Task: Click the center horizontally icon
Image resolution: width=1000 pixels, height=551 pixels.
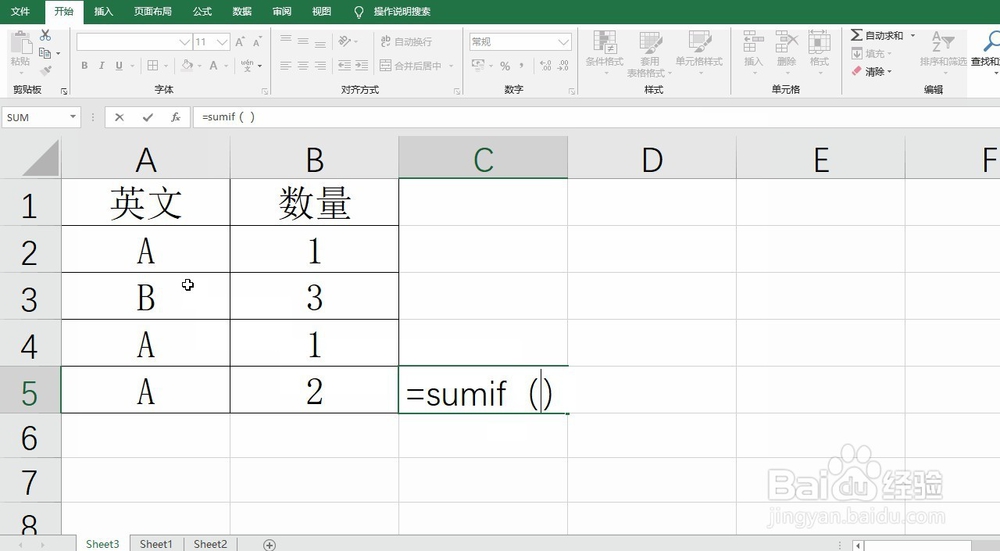Action: (x=303, y=65)
